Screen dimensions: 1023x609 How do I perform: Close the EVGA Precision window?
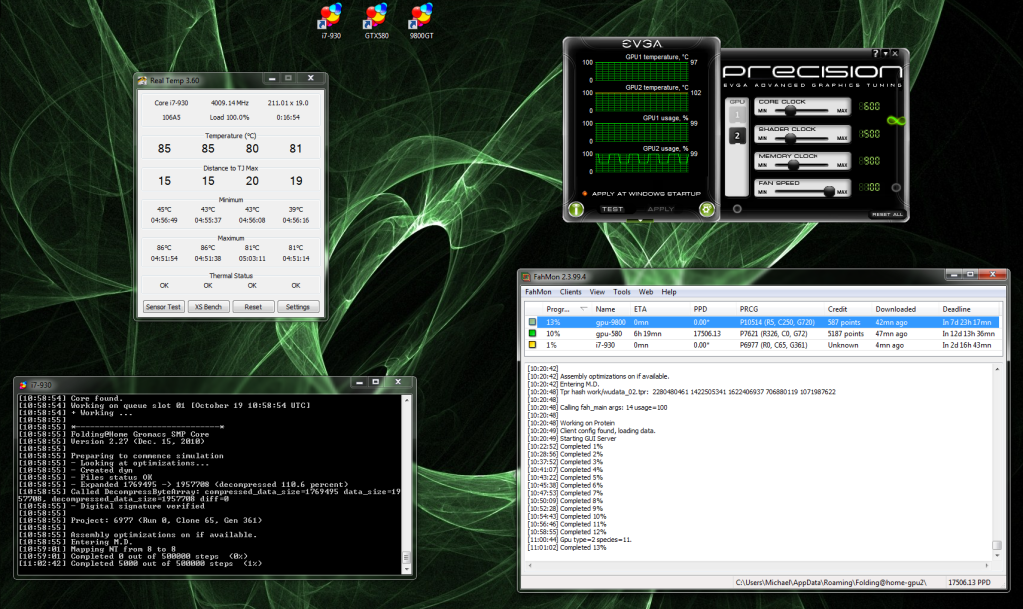895,54
